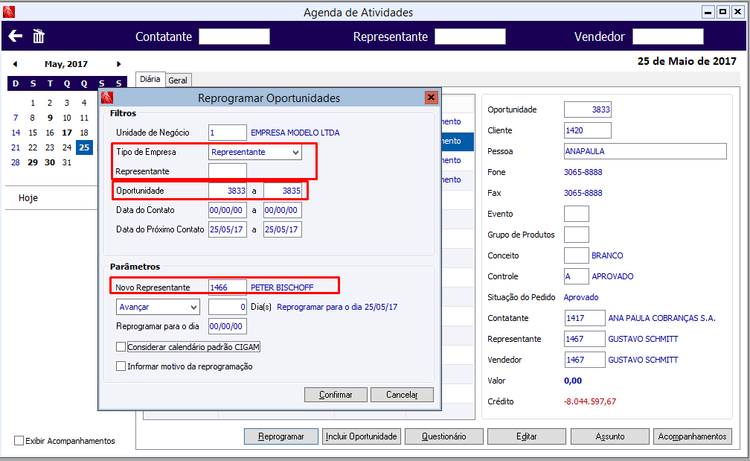Viewport: 750px width, 461px height.
Task: Click Reprogramar para o dia date field
Action: pyautogui.click(x=228, y=326)
